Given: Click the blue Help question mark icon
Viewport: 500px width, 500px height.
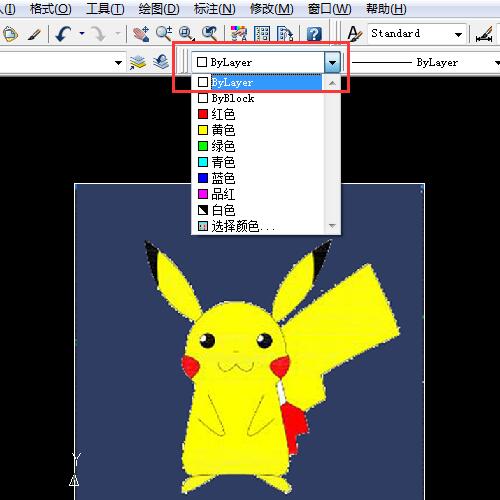Looking at the screenshot, I should coord(314,34).
